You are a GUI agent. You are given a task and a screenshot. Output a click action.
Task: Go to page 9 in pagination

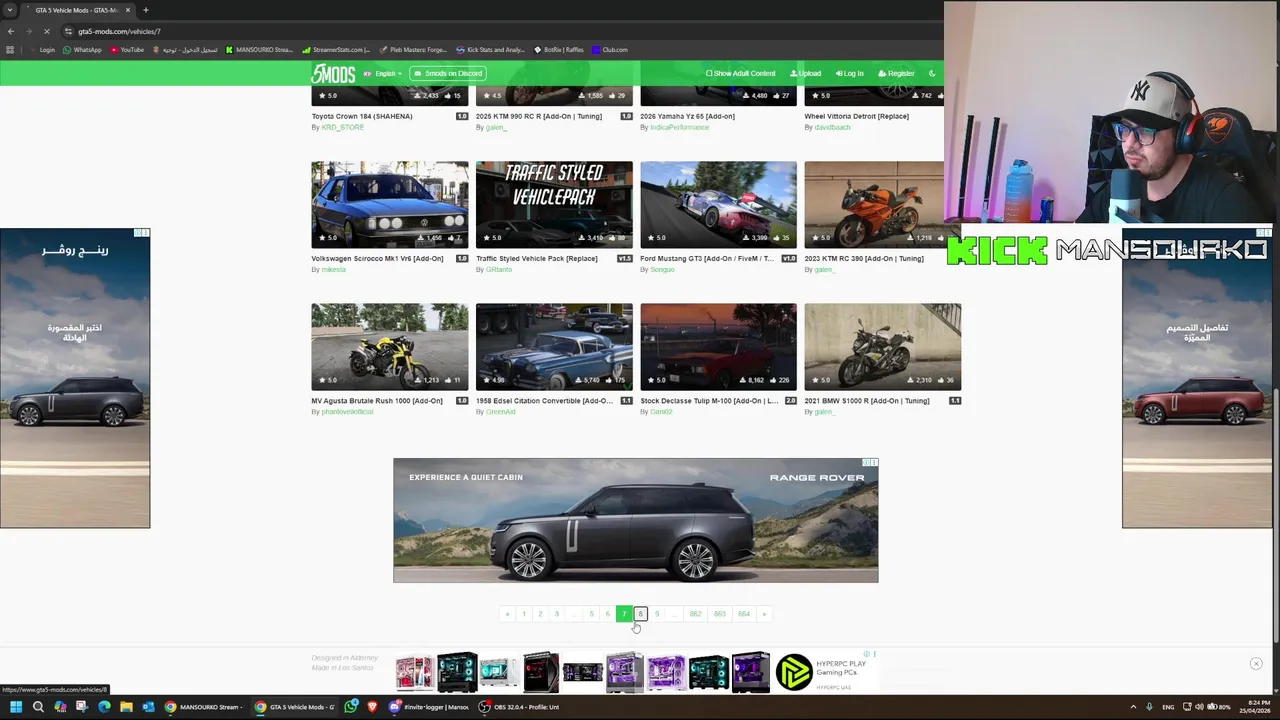pyautogui.click(x=657, y=614)
